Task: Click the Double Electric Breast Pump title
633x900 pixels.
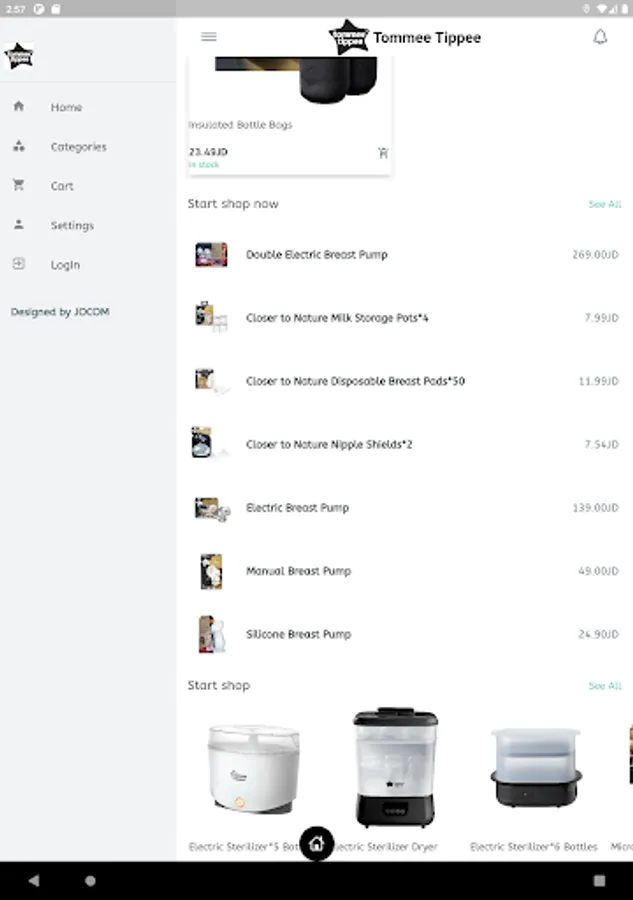Action: click(x=317, y=255)
